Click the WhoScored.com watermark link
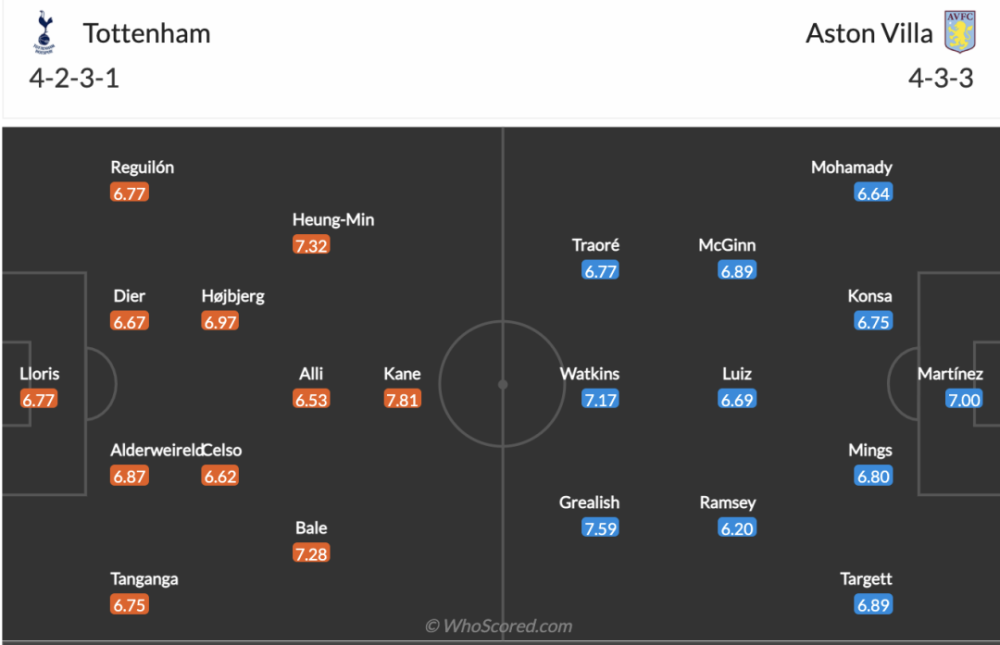This screenshot has width=1000, height=645. [x=499, y=626]
